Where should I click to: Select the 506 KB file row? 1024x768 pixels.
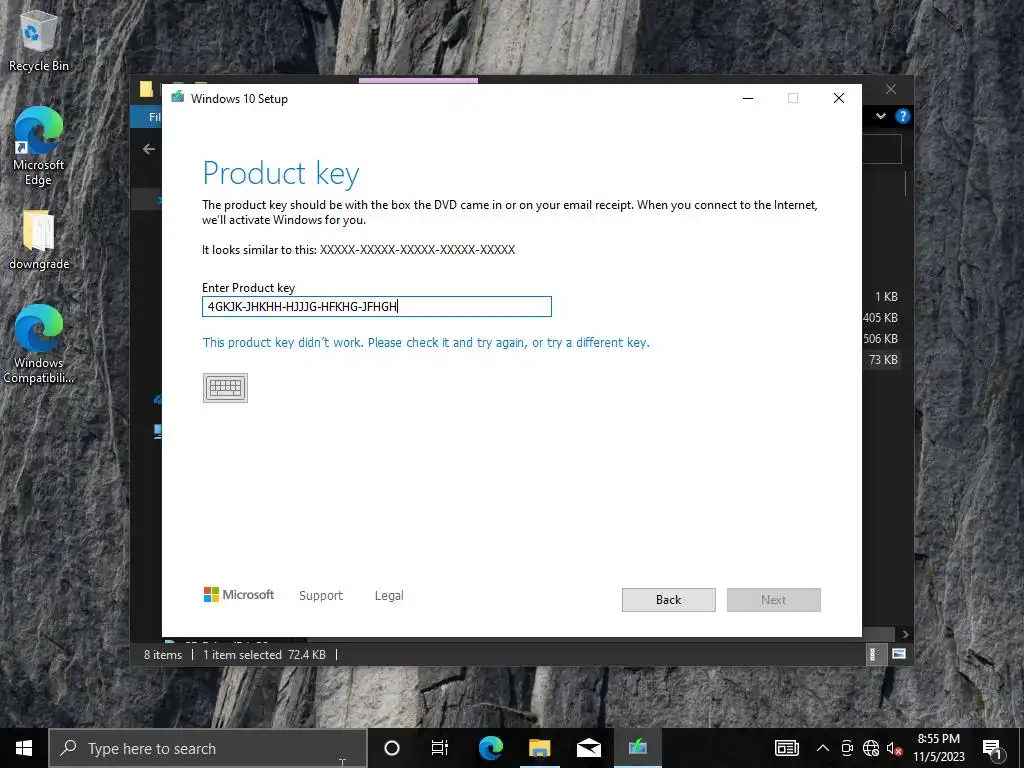click(880, 338)
